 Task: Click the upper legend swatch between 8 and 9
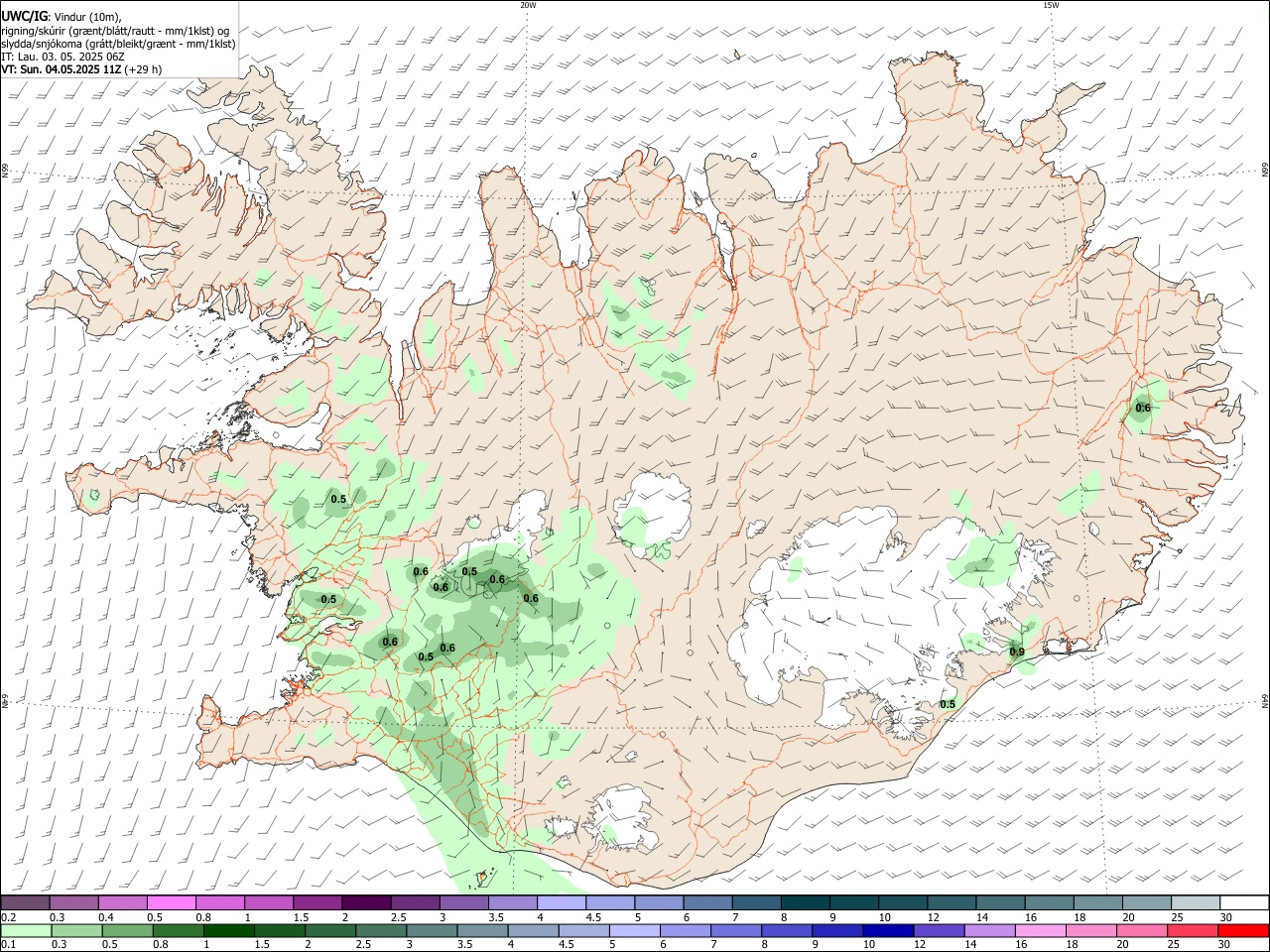[x=804, y=902]
